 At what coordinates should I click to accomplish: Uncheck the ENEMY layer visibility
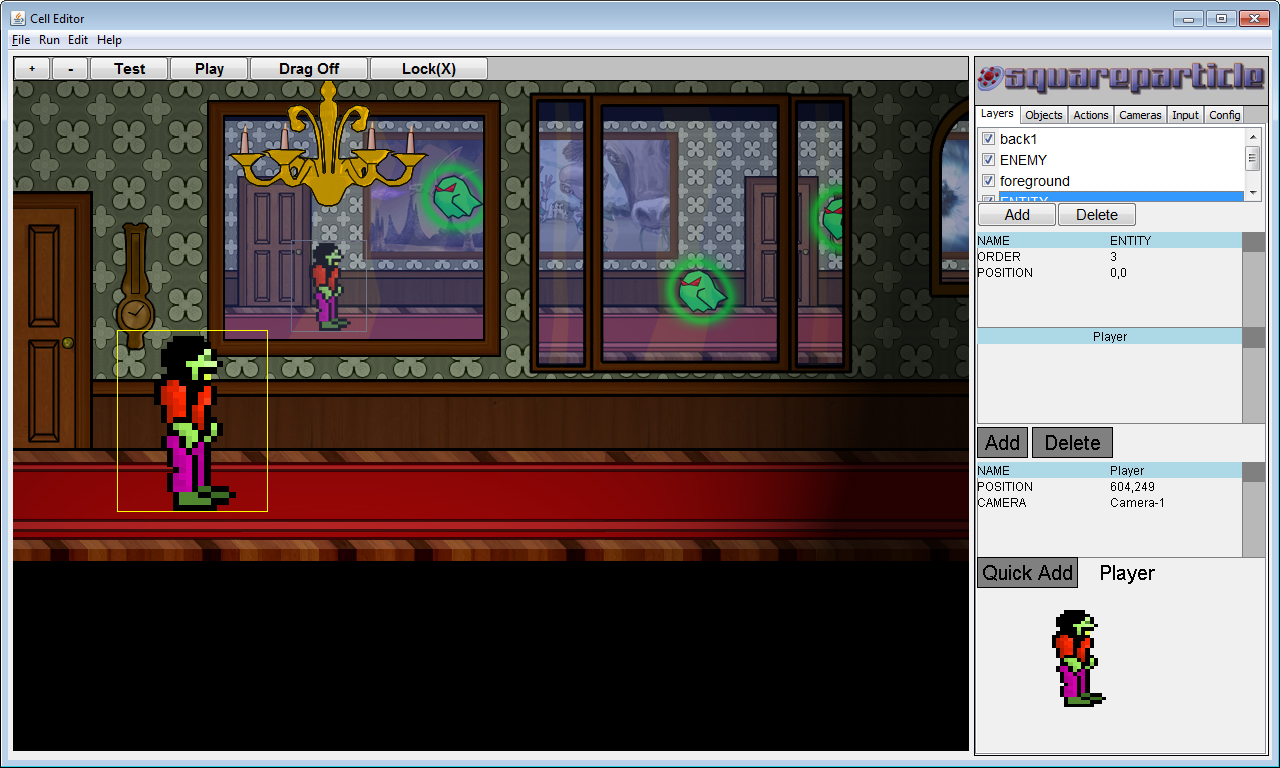pyautogui.click(x=988, y=160)
